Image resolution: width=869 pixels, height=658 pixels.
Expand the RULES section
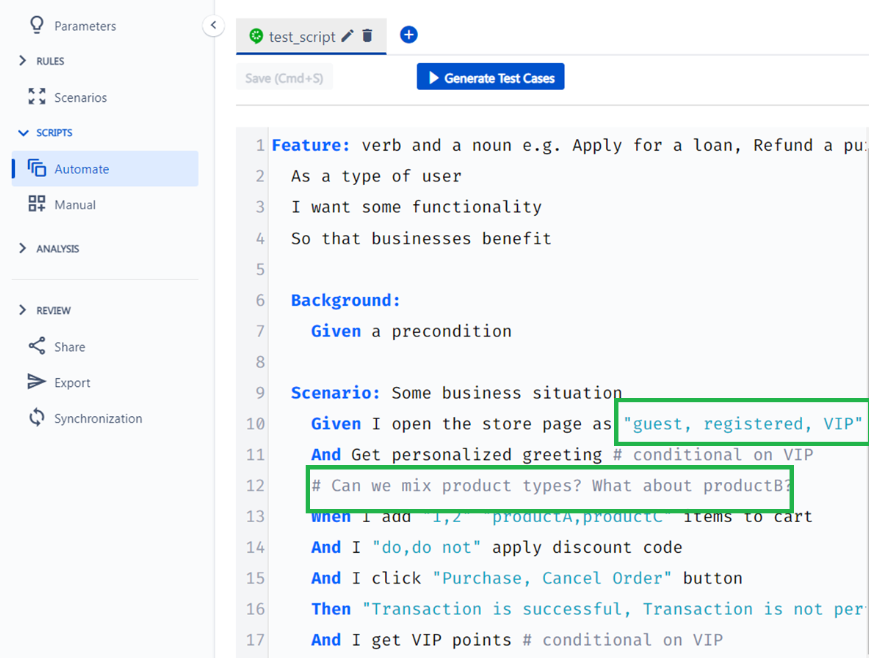click(23, 60)
